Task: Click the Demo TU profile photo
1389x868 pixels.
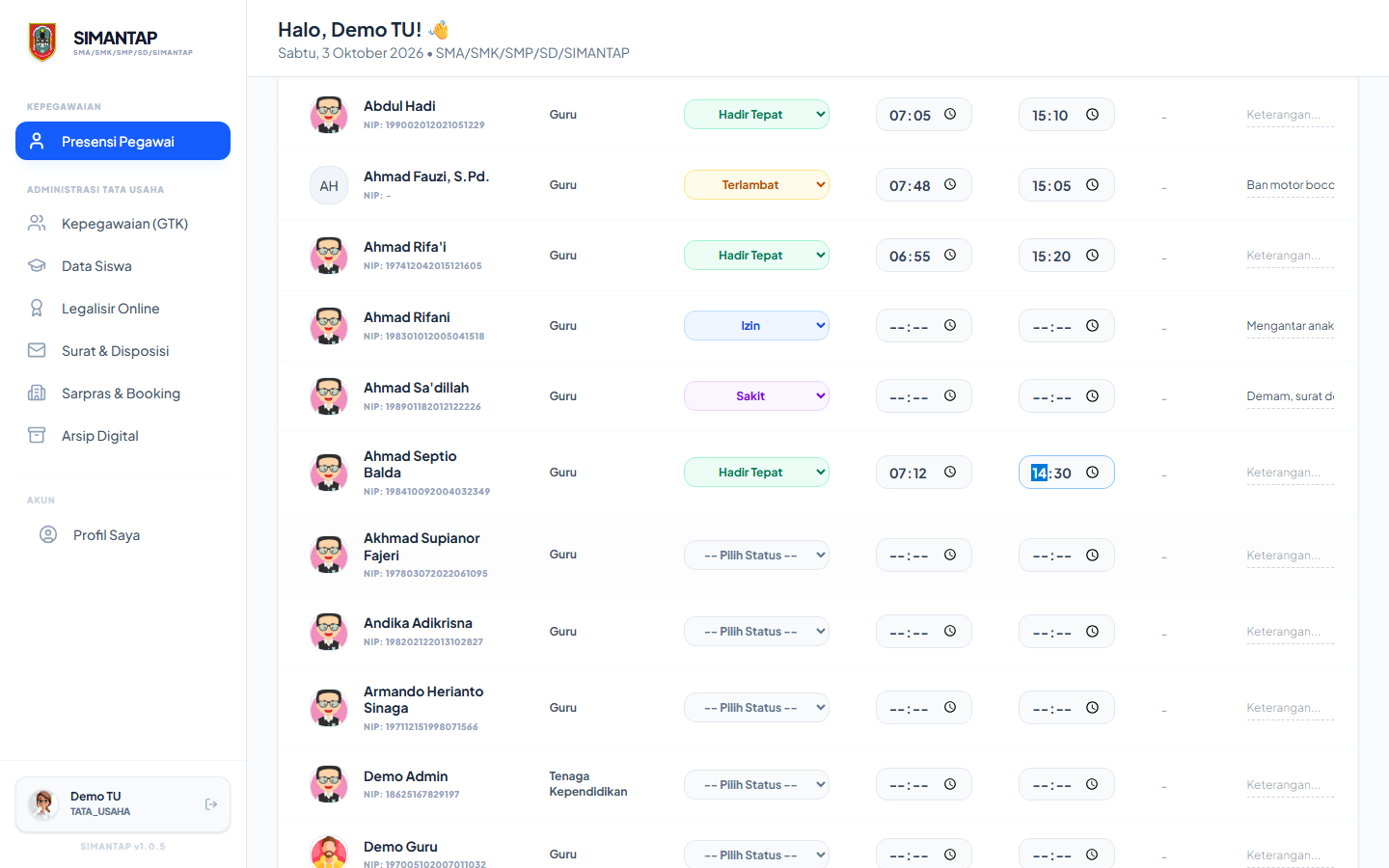Action: coord(43,804)
